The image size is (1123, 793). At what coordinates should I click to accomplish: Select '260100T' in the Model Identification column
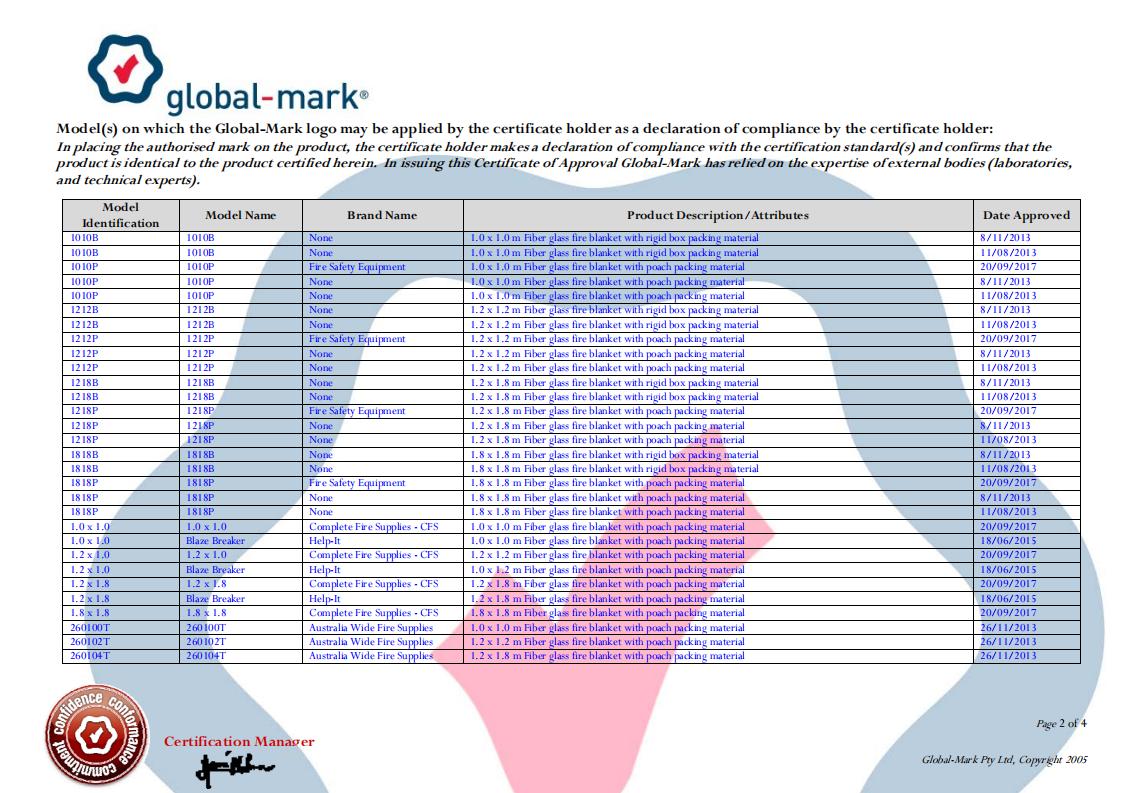tap(90, 628)
